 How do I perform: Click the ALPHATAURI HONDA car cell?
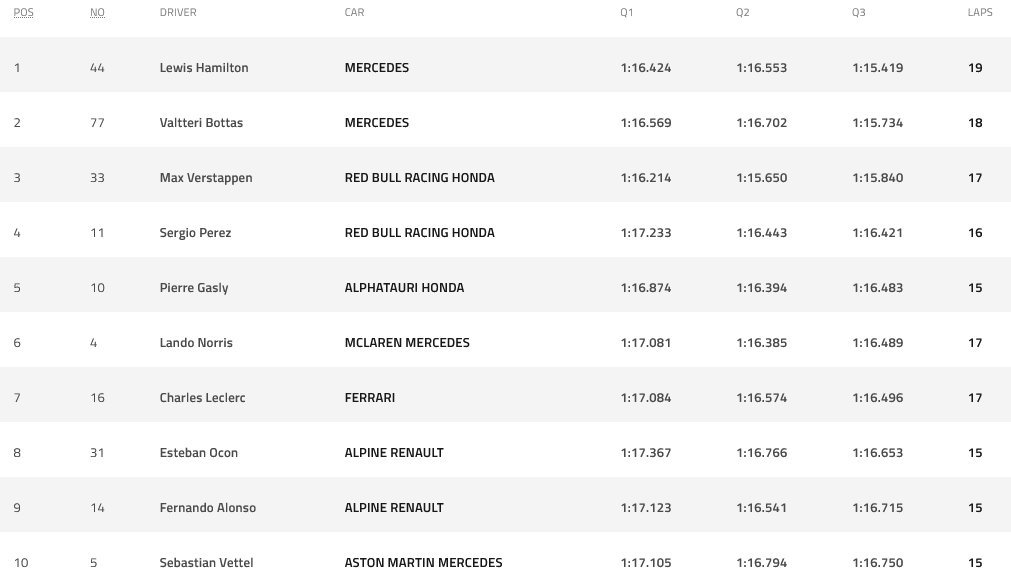(x=404, y=288)
